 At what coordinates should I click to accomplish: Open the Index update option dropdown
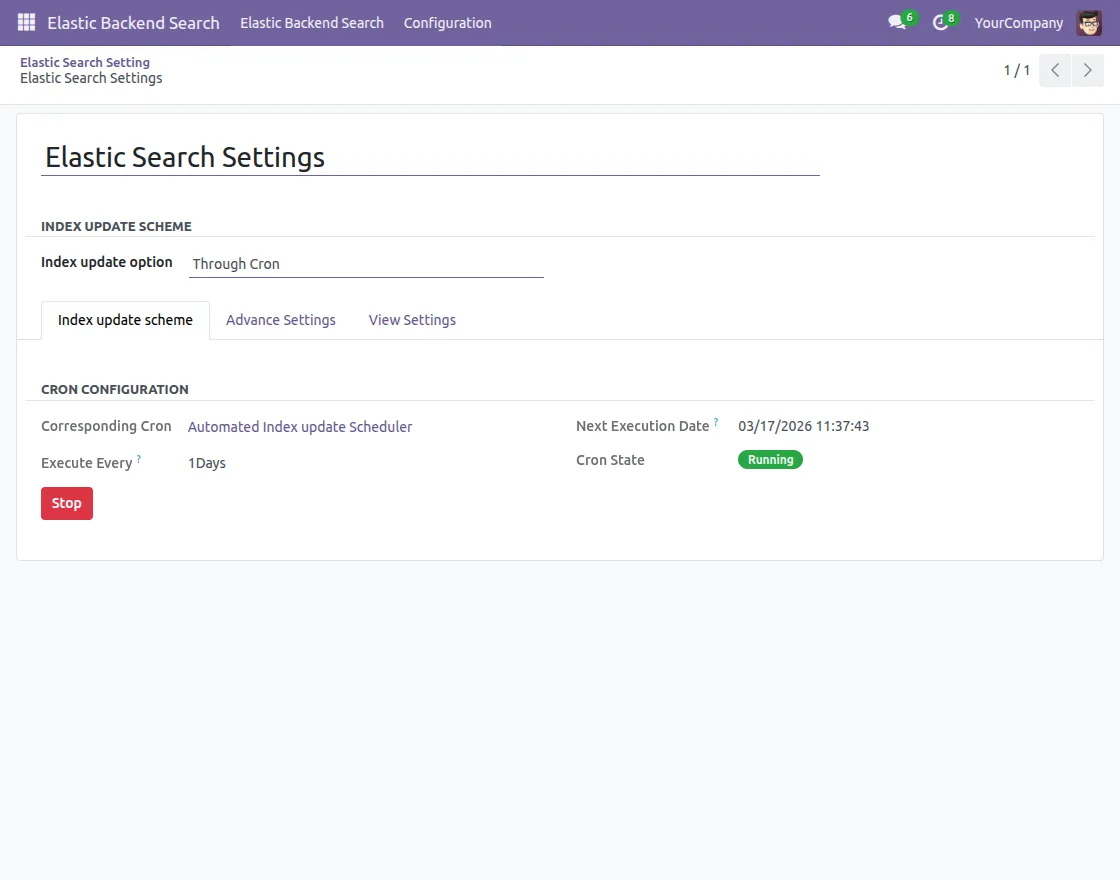366,263
